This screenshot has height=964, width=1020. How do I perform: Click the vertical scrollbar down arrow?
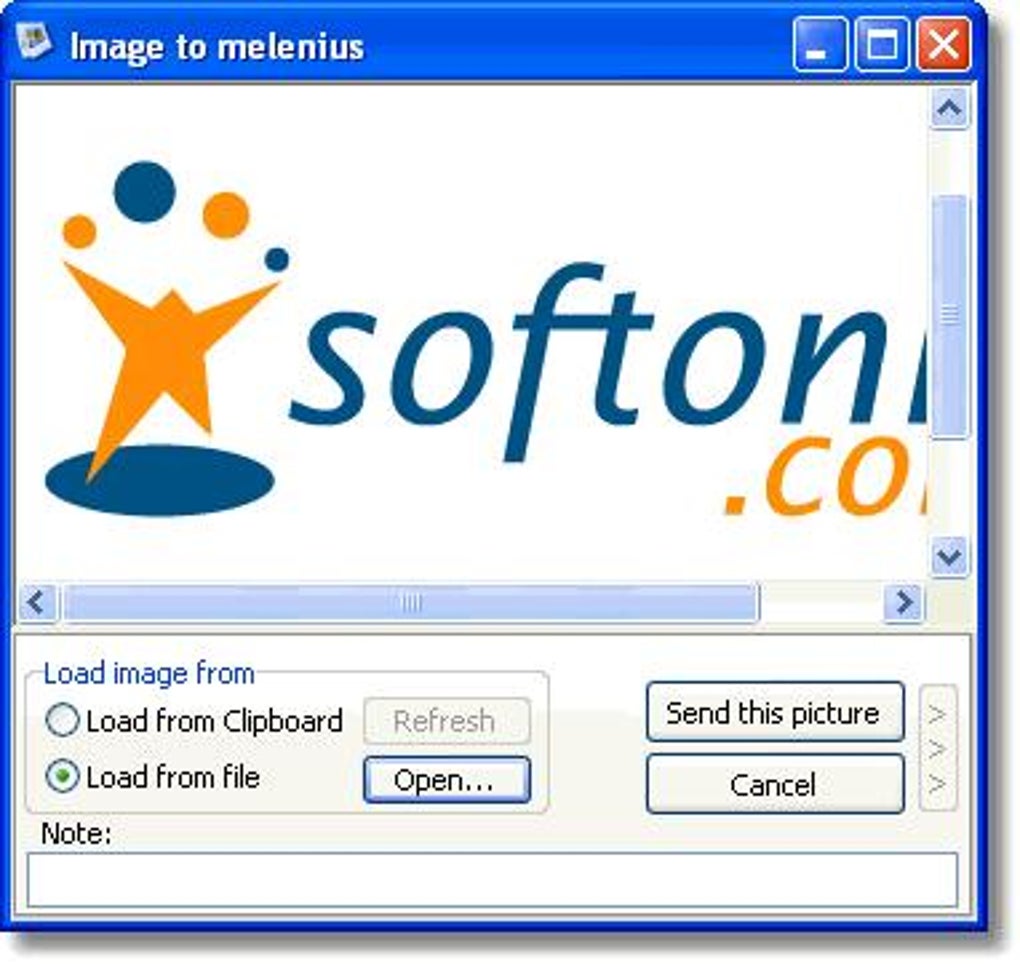(x=949, y=556)
